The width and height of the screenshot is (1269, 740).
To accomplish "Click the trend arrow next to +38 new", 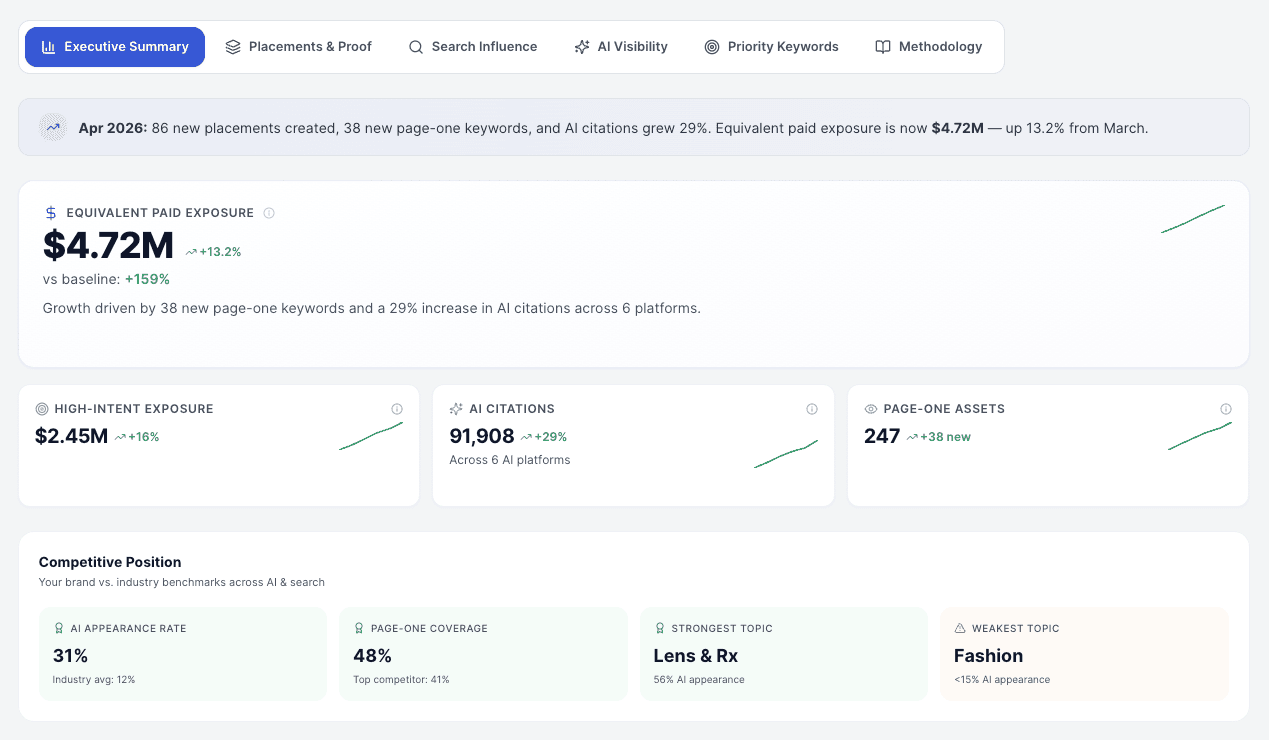I will 912,437.
